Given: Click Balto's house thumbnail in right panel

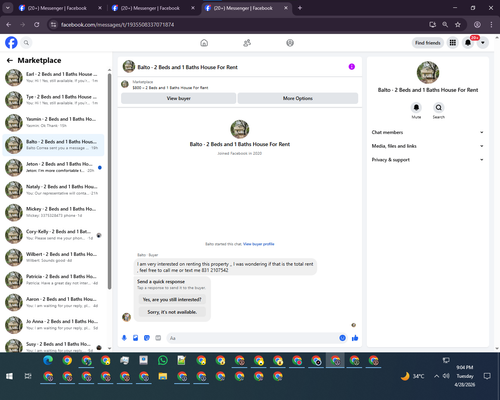Looking at the screenshot, I should pos(428,72).
